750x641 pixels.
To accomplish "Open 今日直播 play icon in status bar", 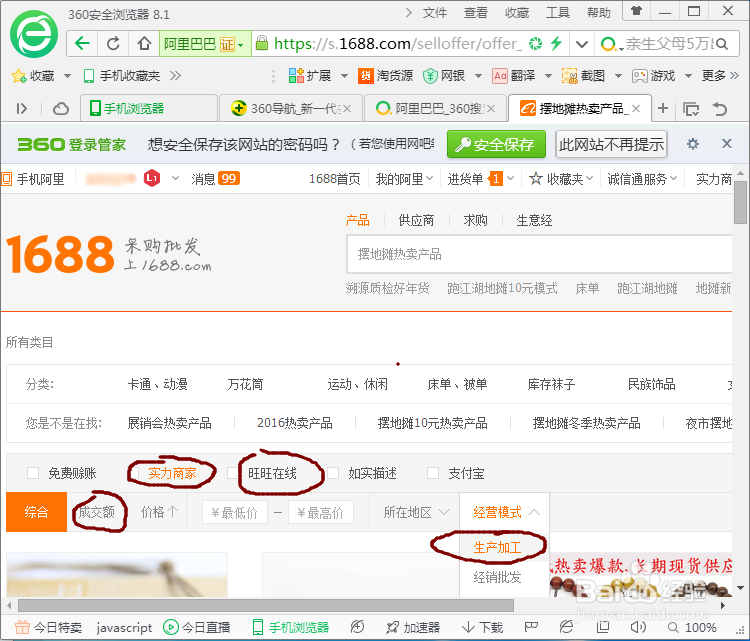I will click(171, 627).
